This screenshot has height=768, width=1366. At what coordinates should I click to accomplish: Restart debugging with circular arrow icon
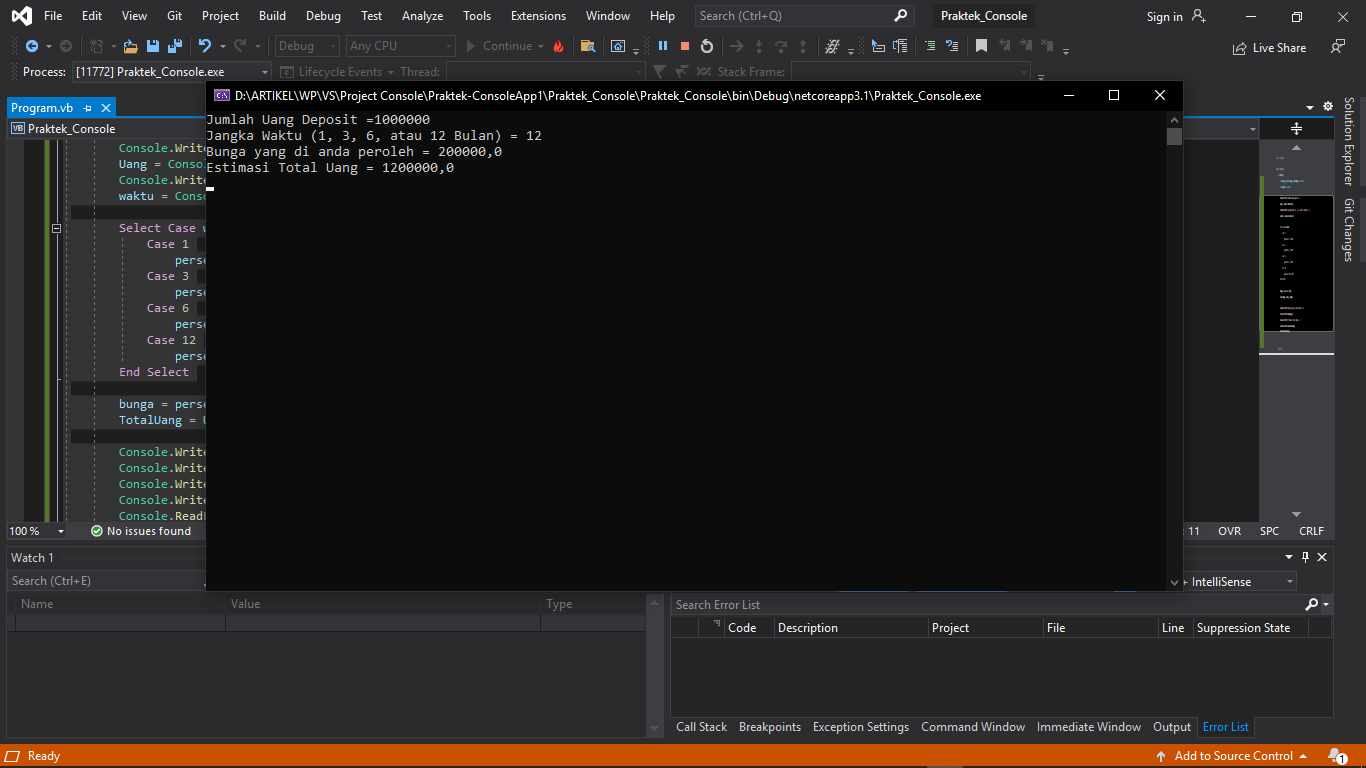(707, 46)
